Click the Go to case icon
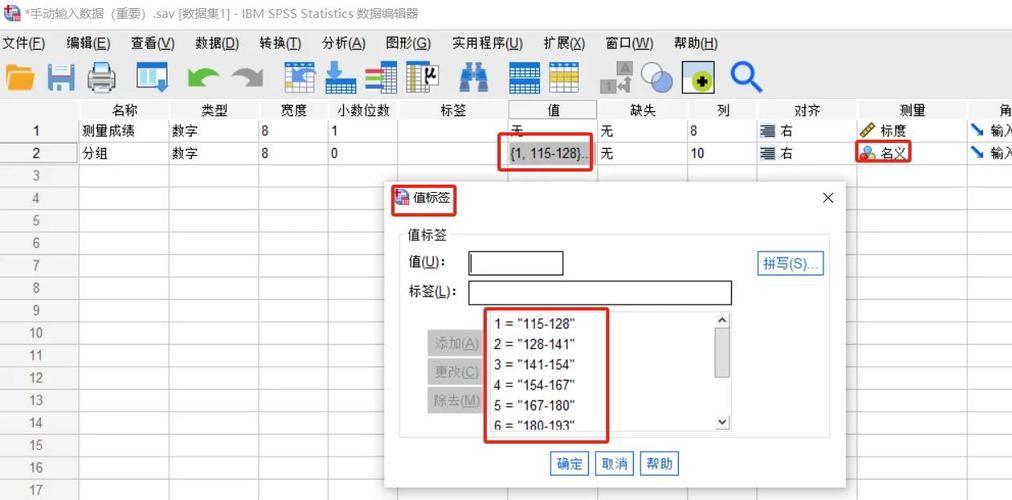Screen dimensions: 1012x500 tap(300, 77)
